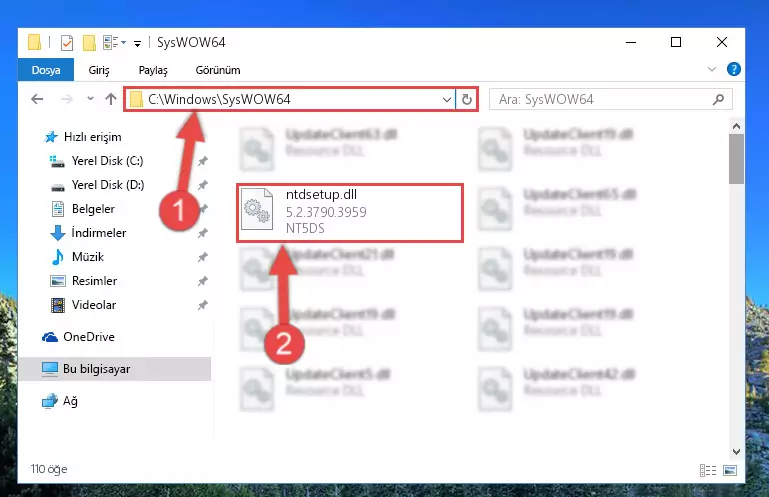This screenshot has height=497, width=769.
Task: Open the Help question mark icon
Action: click(x=734, y=69)
